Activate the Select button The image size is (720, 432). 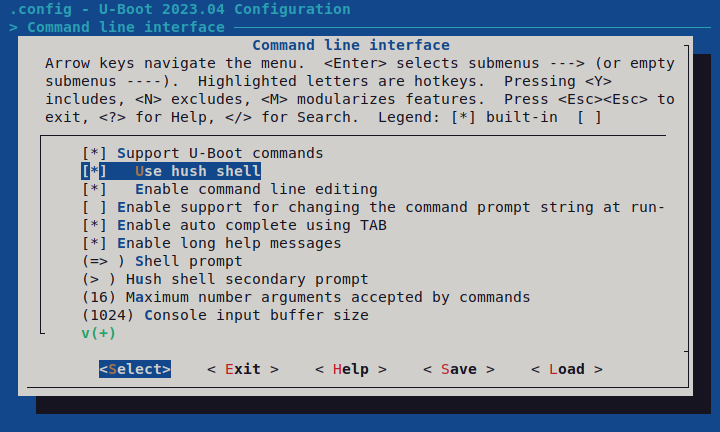coord(135,369)
